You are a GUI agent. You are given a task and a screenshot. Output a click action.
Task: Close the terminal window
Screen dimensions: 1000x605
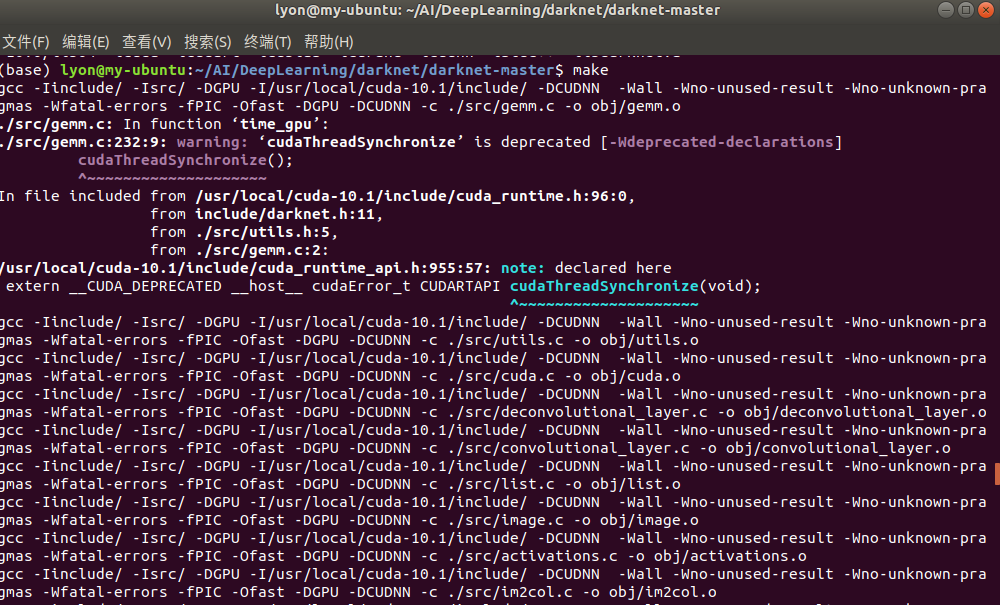pos(985,10)
